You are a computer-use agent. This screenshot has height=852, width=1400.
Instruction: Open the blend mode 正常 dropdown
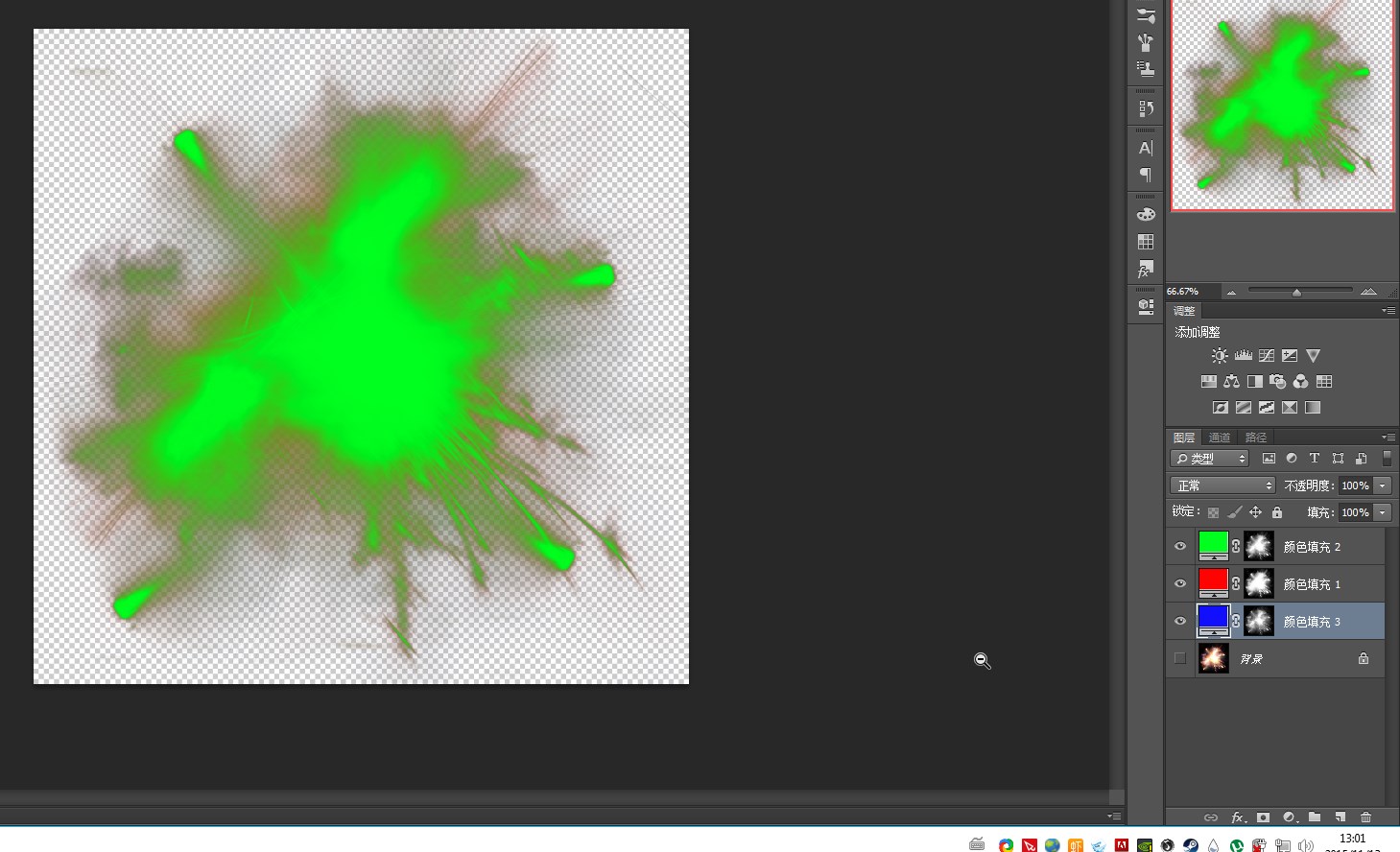pyautogui.click(x=1222, y=485)
